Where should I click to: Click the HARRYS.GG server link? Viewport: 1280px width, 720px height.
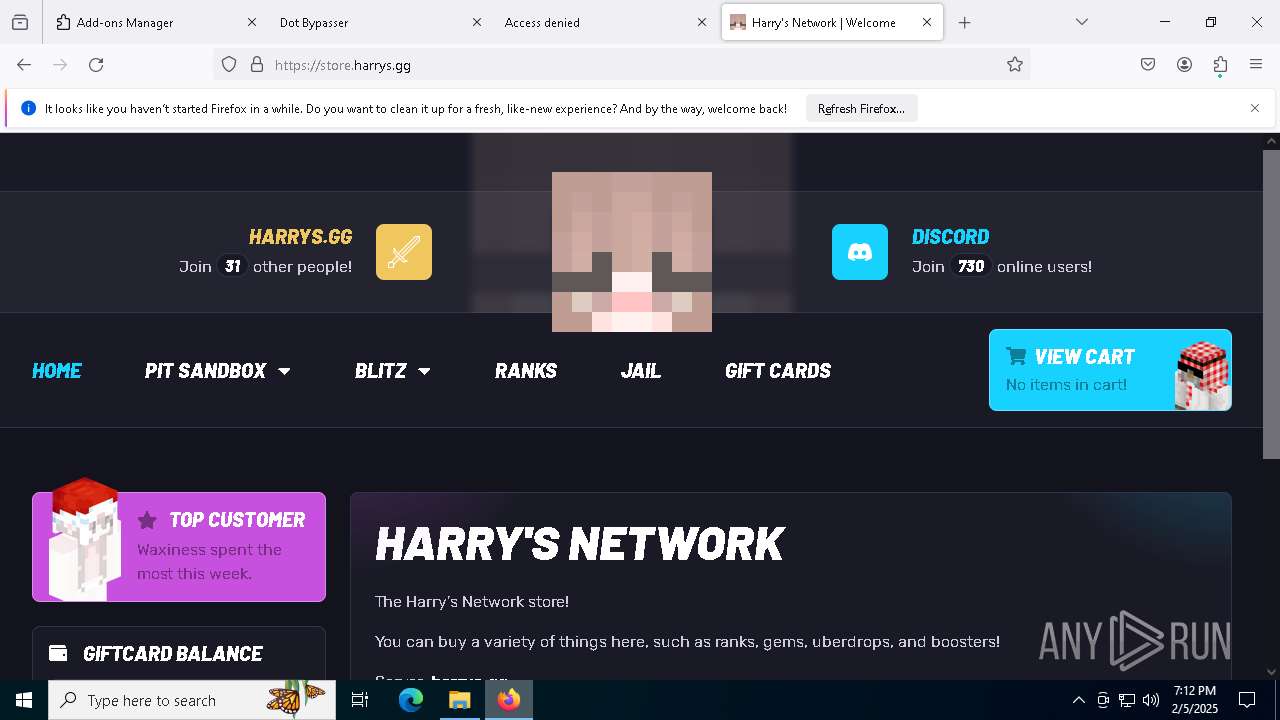pos(300,237)
